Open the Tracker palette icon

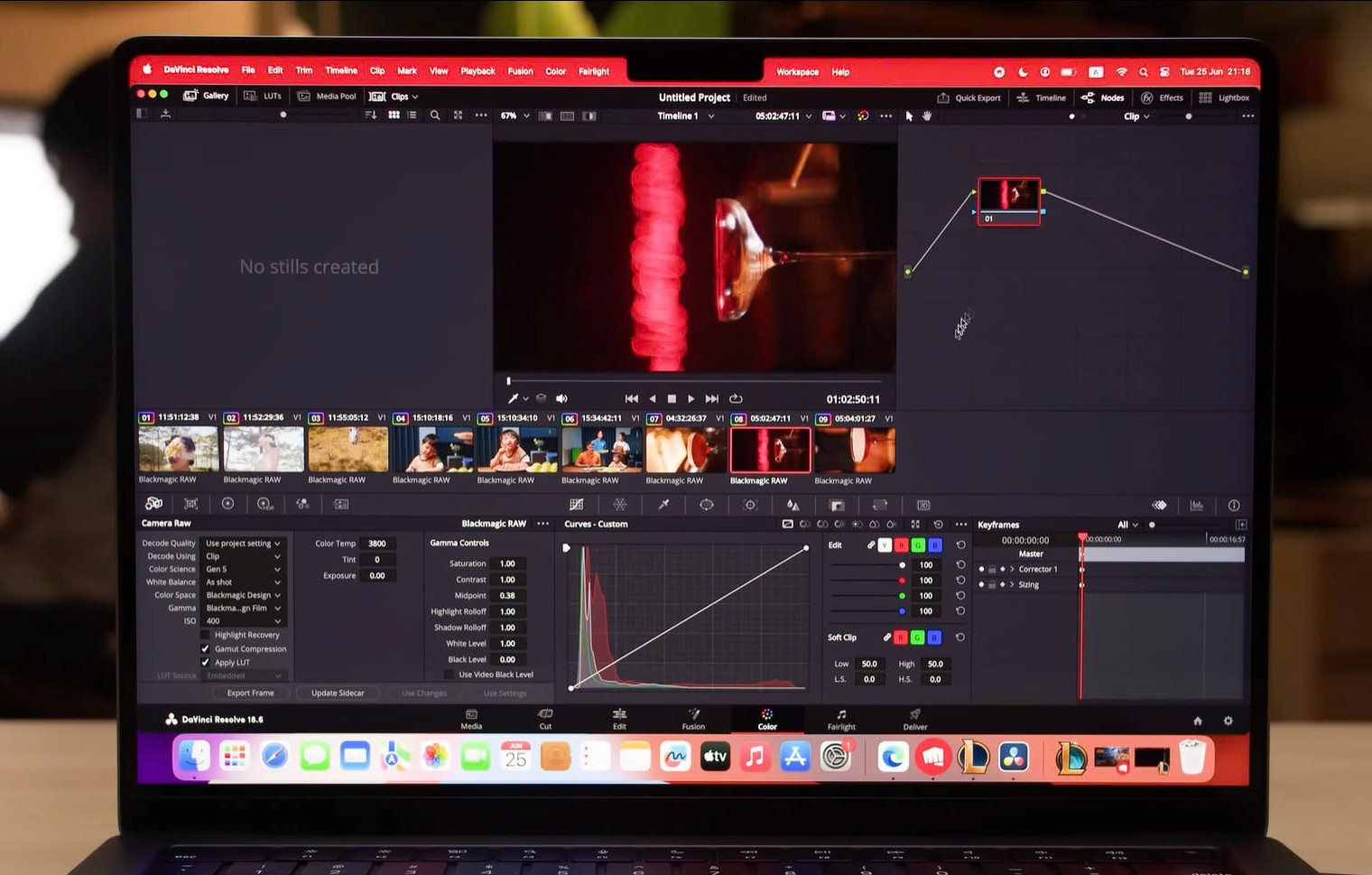click(750, 505)
